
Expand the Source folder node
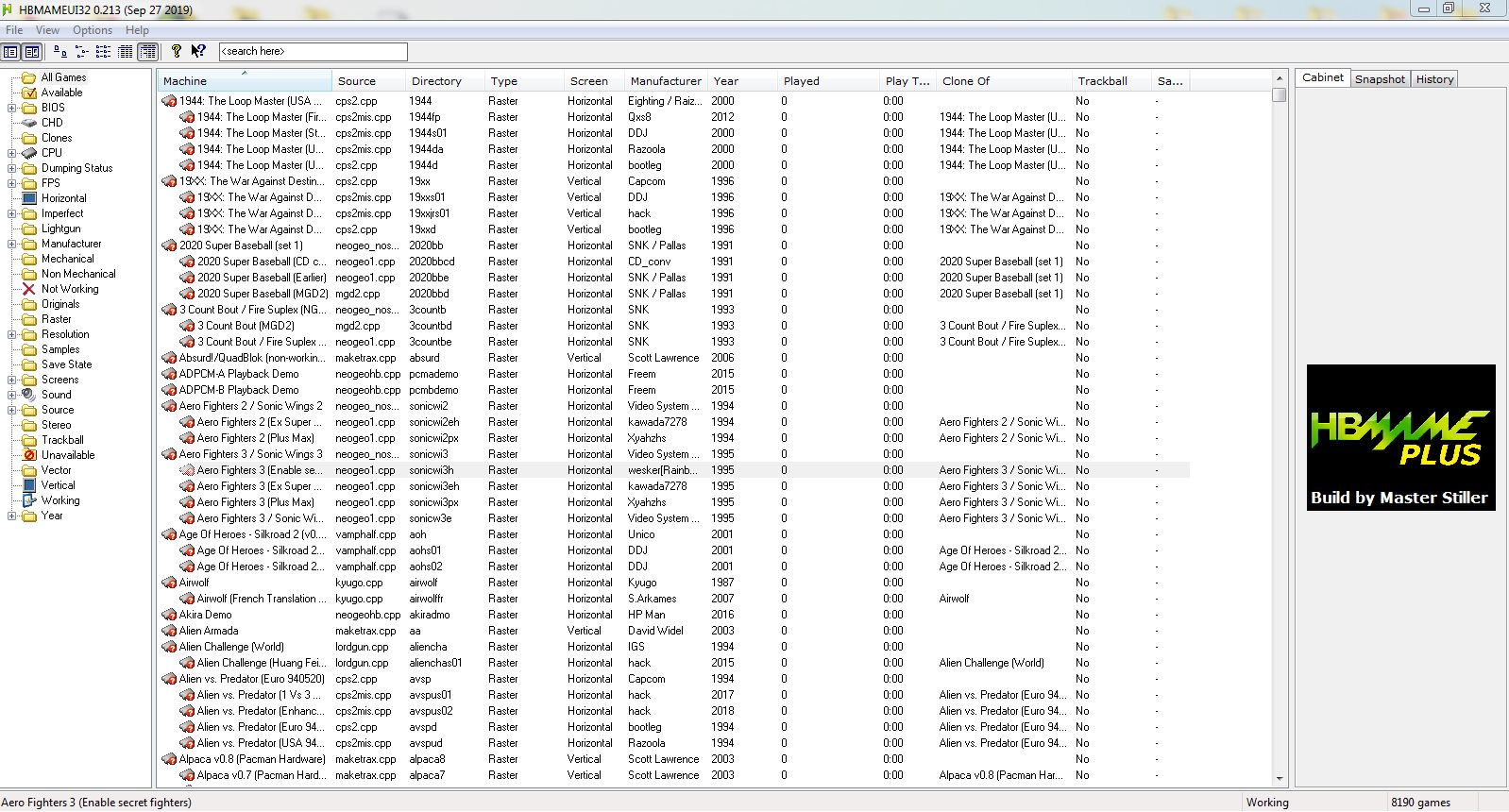point(12,410)
